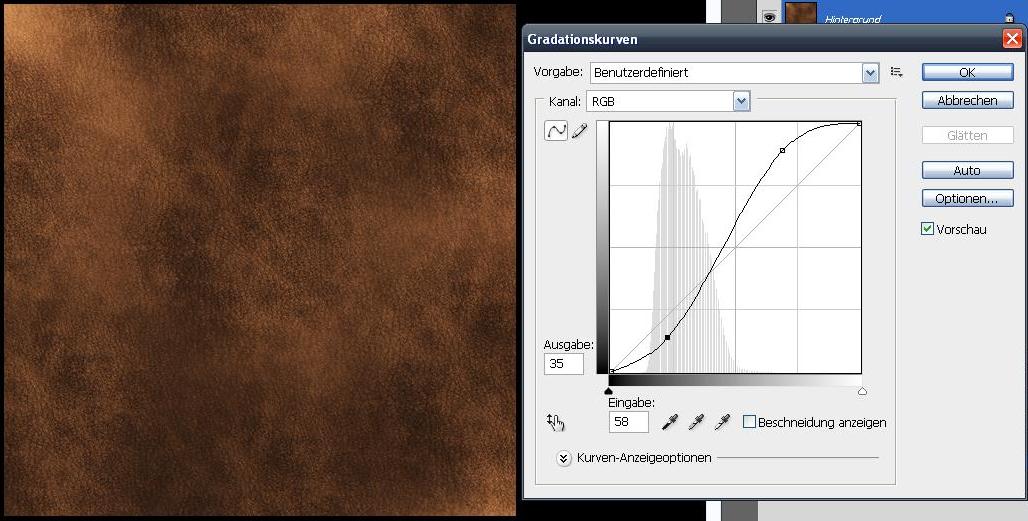Click the Abbrechen button
1028x521 pixels.
[967, 100]
